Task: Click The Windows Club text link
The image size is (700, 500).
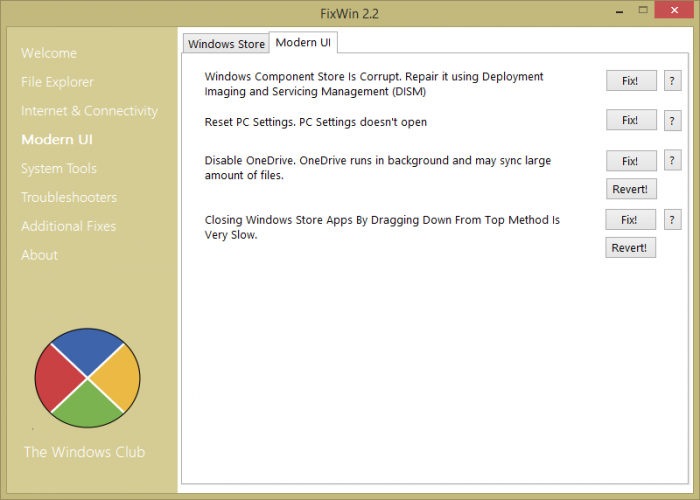Action: pyautogui.click(x=84, y=452)
